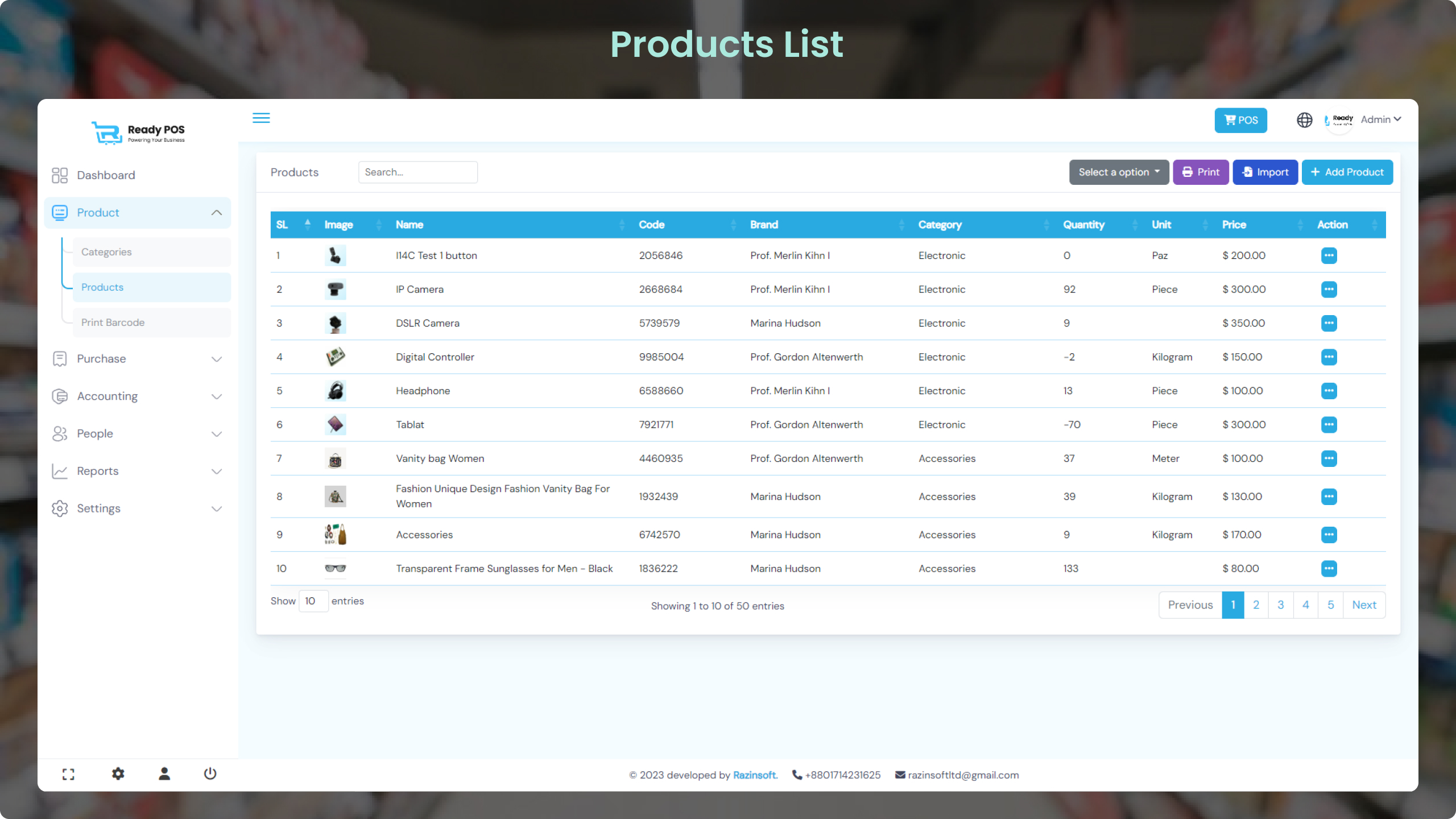
Task: Open the Reports chart icon
Action: coord(60,471)
